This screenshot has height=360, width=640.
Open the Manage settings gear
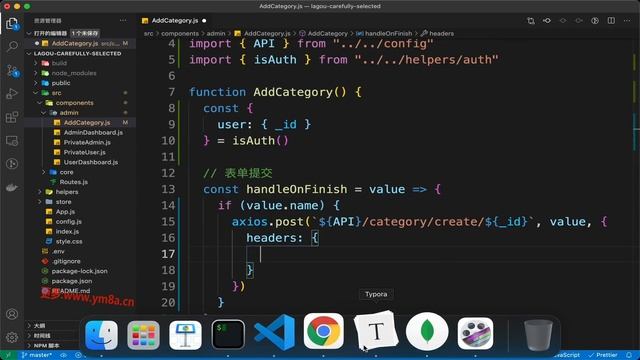click(12, 337)
